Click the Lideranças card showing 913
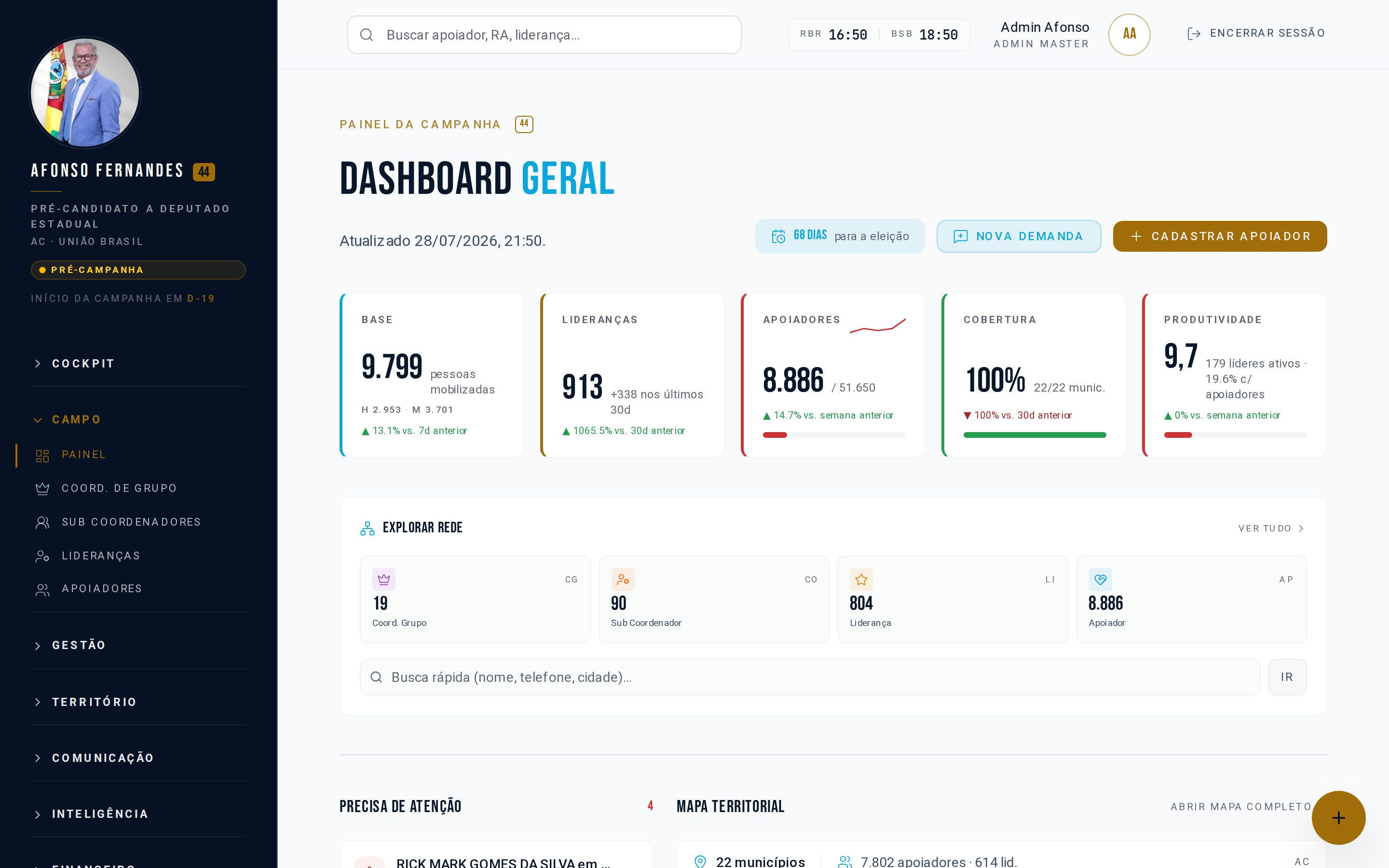The height and width of the screenshot is (868, 1389). coord(632,376)
